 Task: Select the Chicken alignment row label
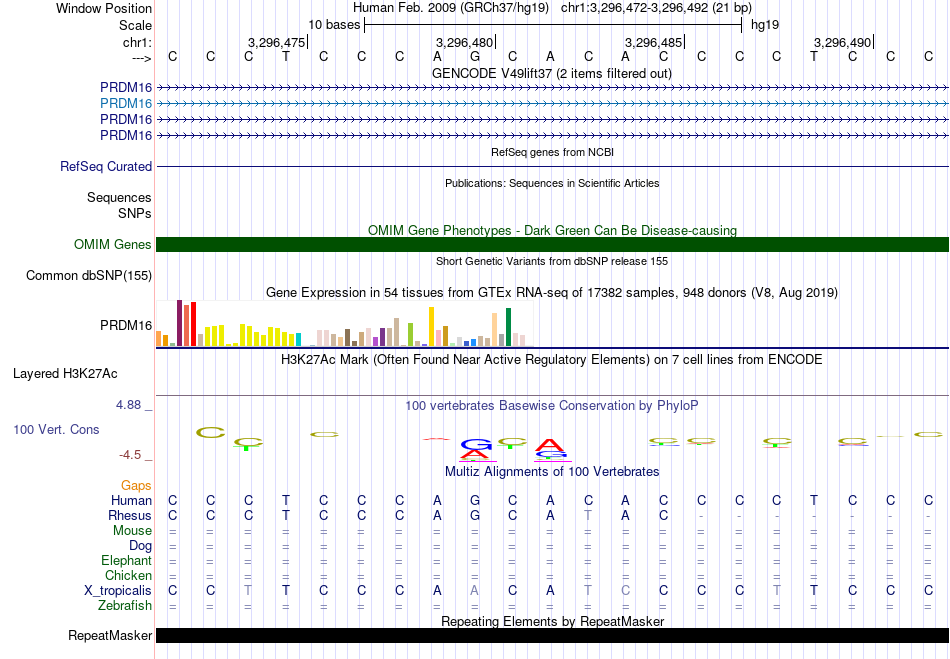click(128, 575)
